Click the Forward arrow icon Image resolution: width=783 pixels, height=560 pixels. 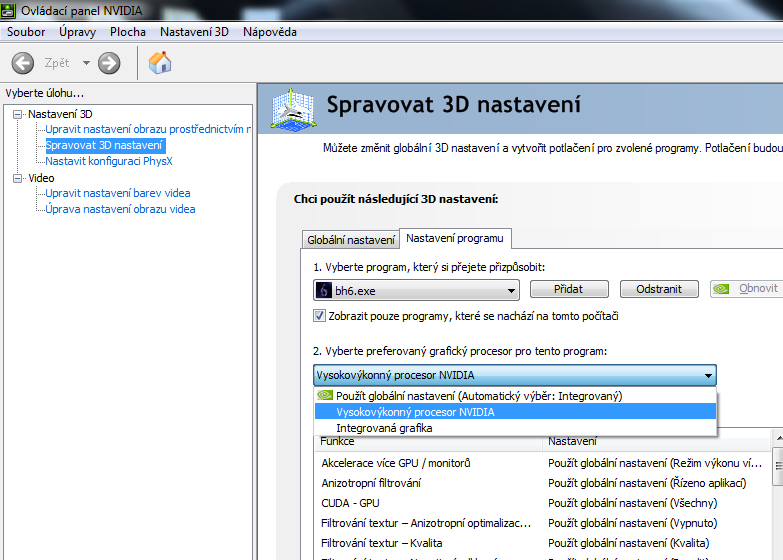tap(109, 63)
